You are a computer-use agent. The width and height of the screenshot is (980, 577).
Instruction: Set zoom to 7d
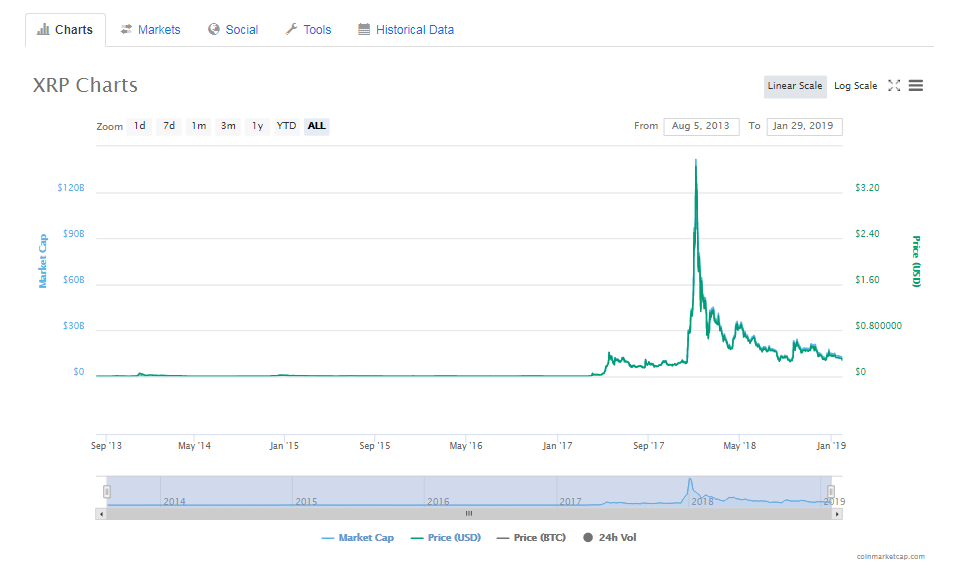[x=169, y=126]
